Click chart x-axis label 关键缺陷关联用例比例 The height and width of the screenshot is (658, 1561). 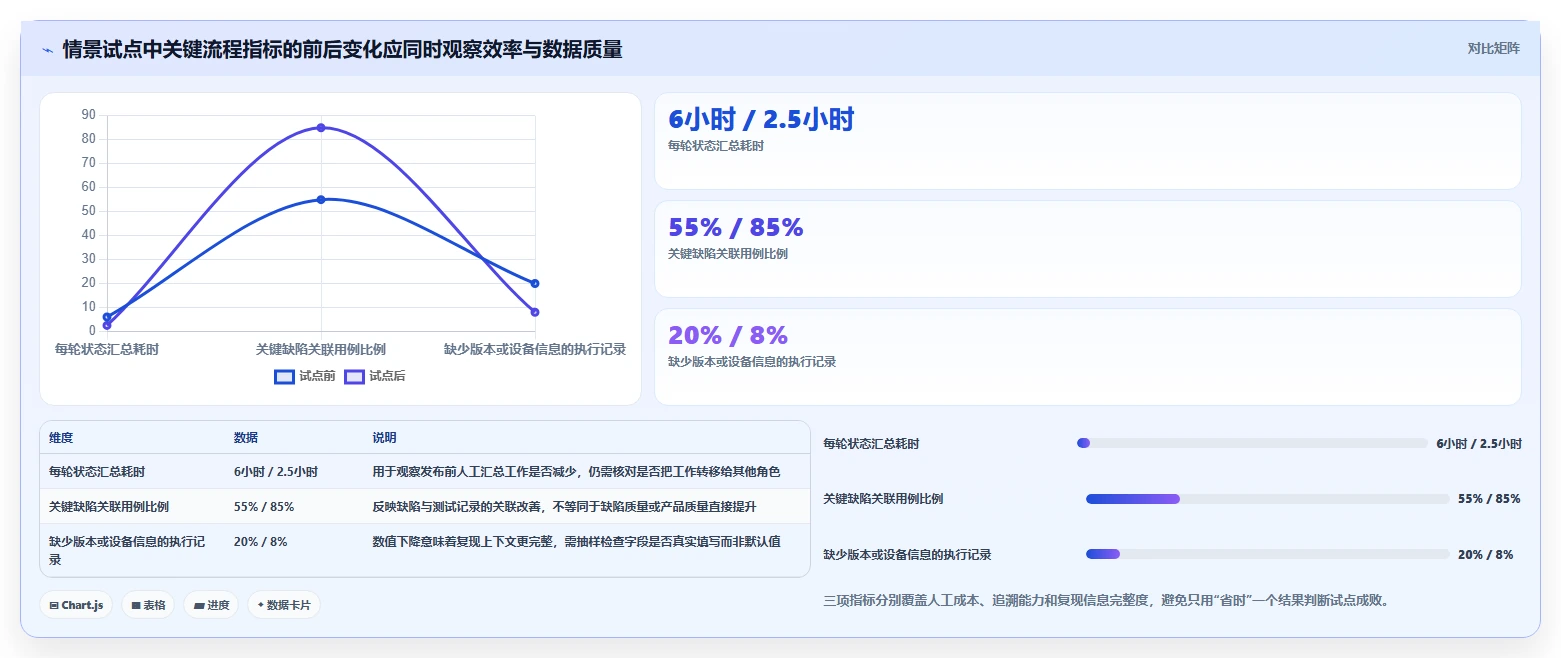tap(321, 349)
